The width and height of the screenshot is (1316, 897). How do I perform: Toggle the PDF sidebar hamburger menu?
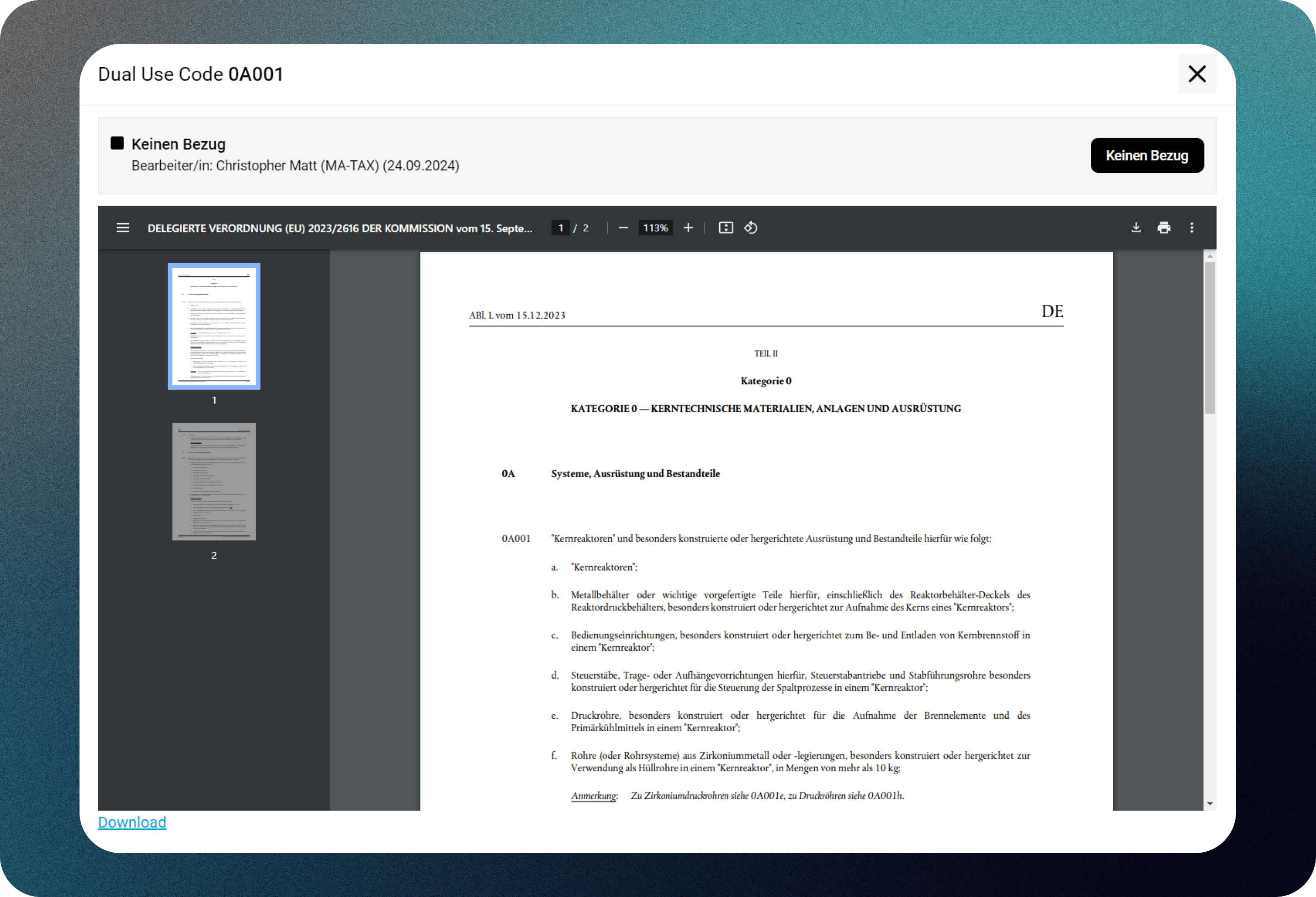[123, 228]
